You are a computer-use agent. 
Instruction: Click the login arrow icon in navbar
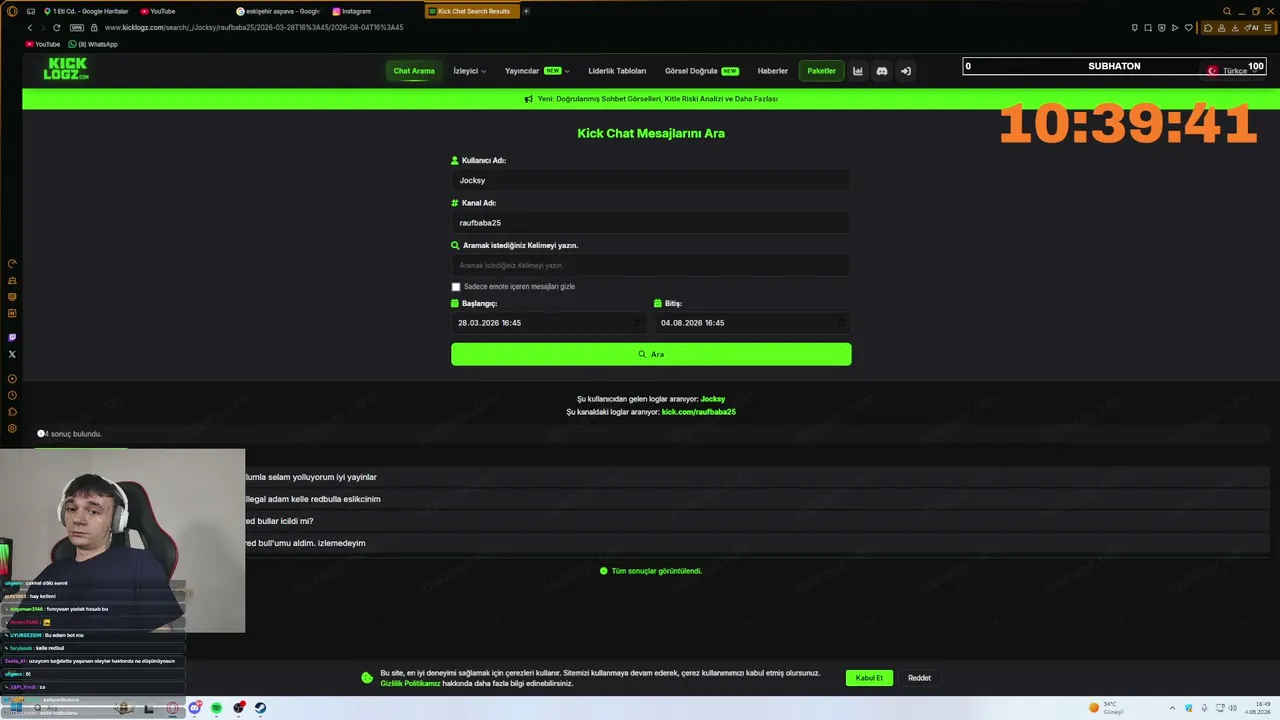(x=905, y=71)
